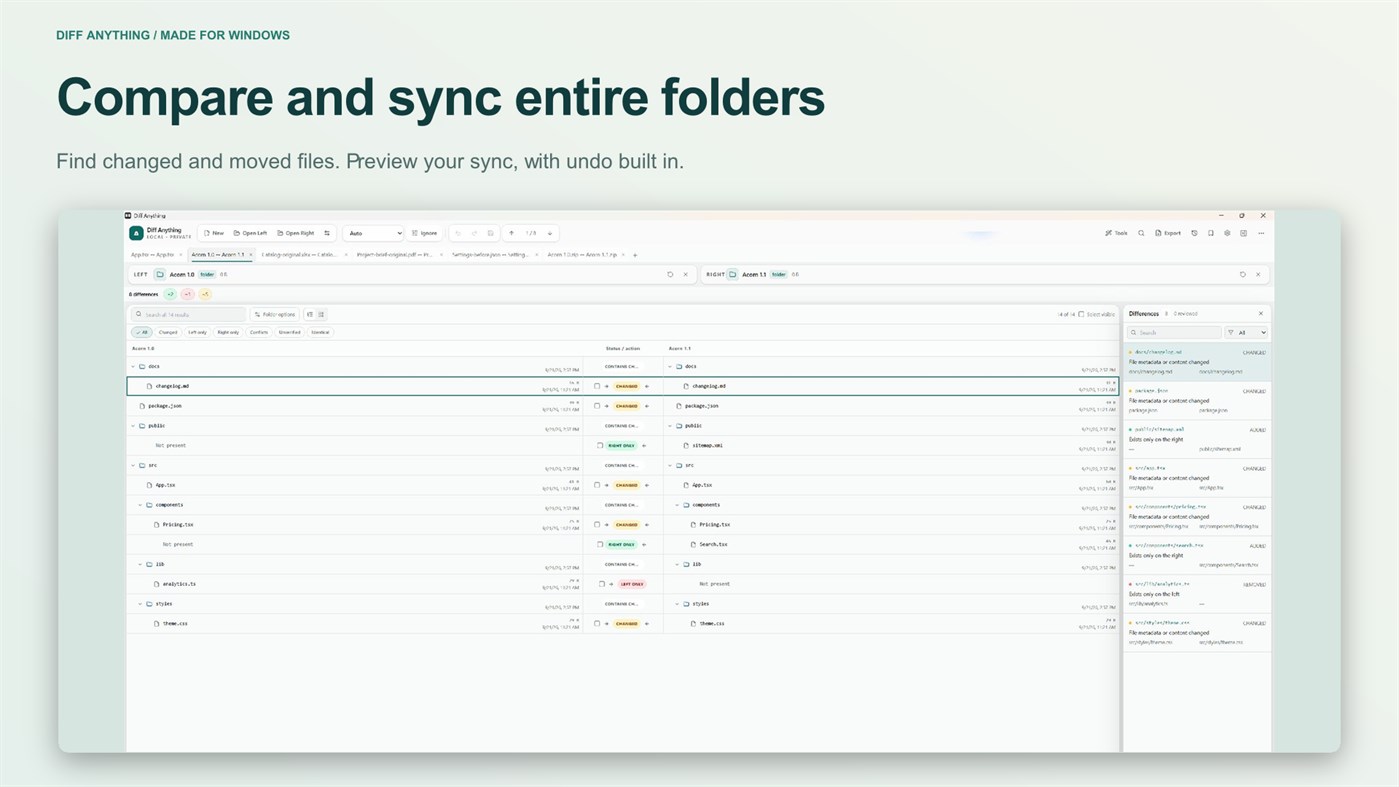Collapse the left styles folder
This screenshot has width=1399, height=787.
140,604
